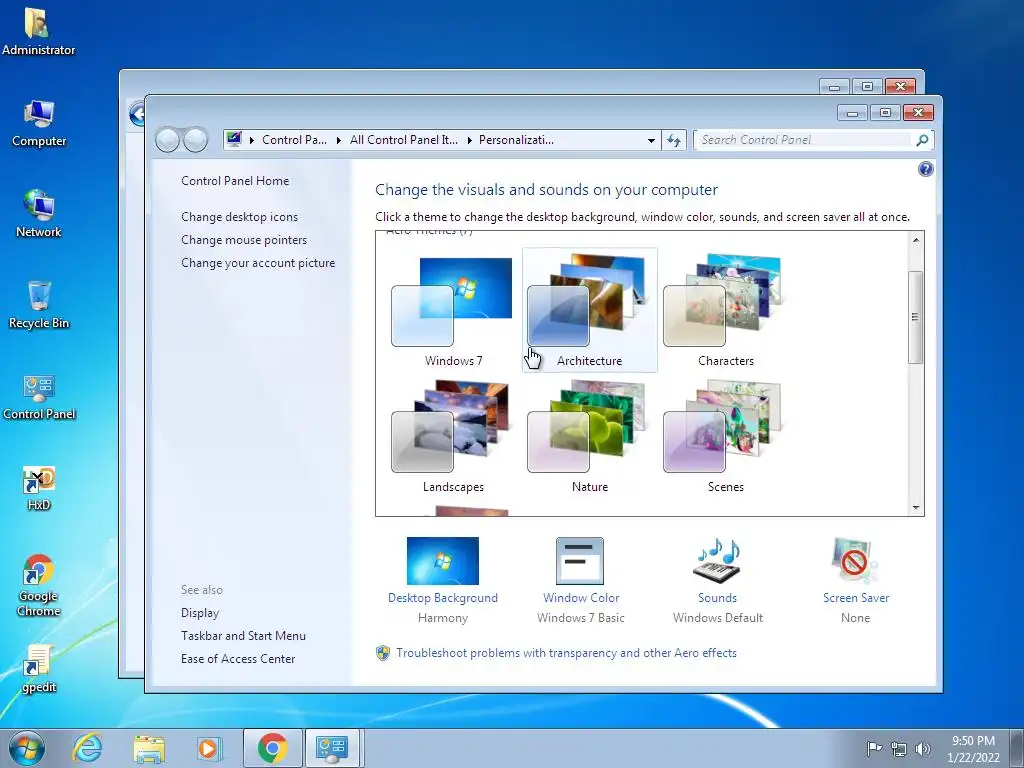Click Screen Saver text label
1024x768 pixels.
pyautogui.click(x=856, y=598)
